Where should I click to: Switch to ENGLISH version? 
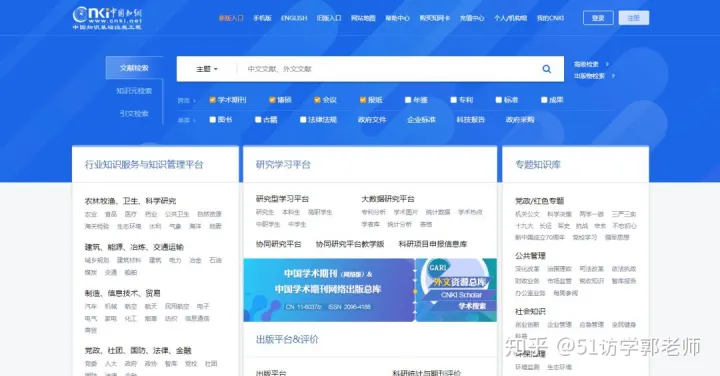(x=294, y=18)
